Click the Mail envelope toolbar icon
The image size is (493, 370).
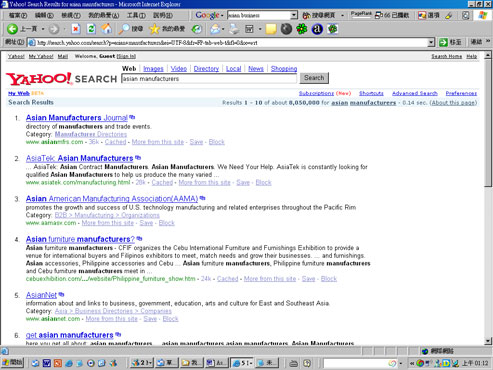[x=215, y=29]
